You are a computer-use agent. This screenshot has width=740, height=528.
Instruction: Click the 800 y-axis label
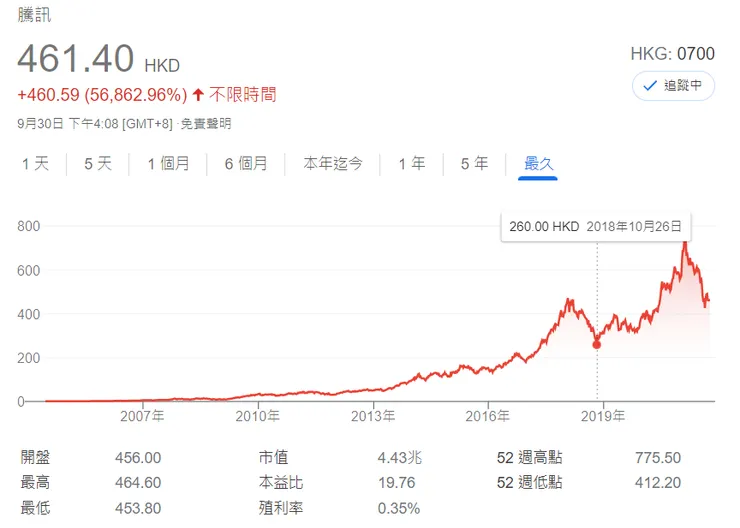pos(28,226)
